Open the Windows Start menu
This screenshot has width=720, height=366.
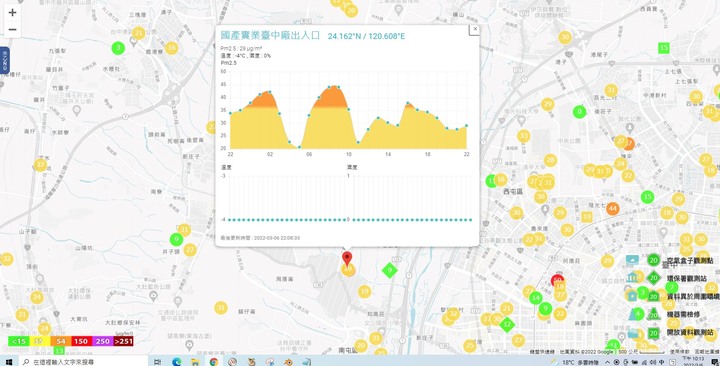pos(9,362)
